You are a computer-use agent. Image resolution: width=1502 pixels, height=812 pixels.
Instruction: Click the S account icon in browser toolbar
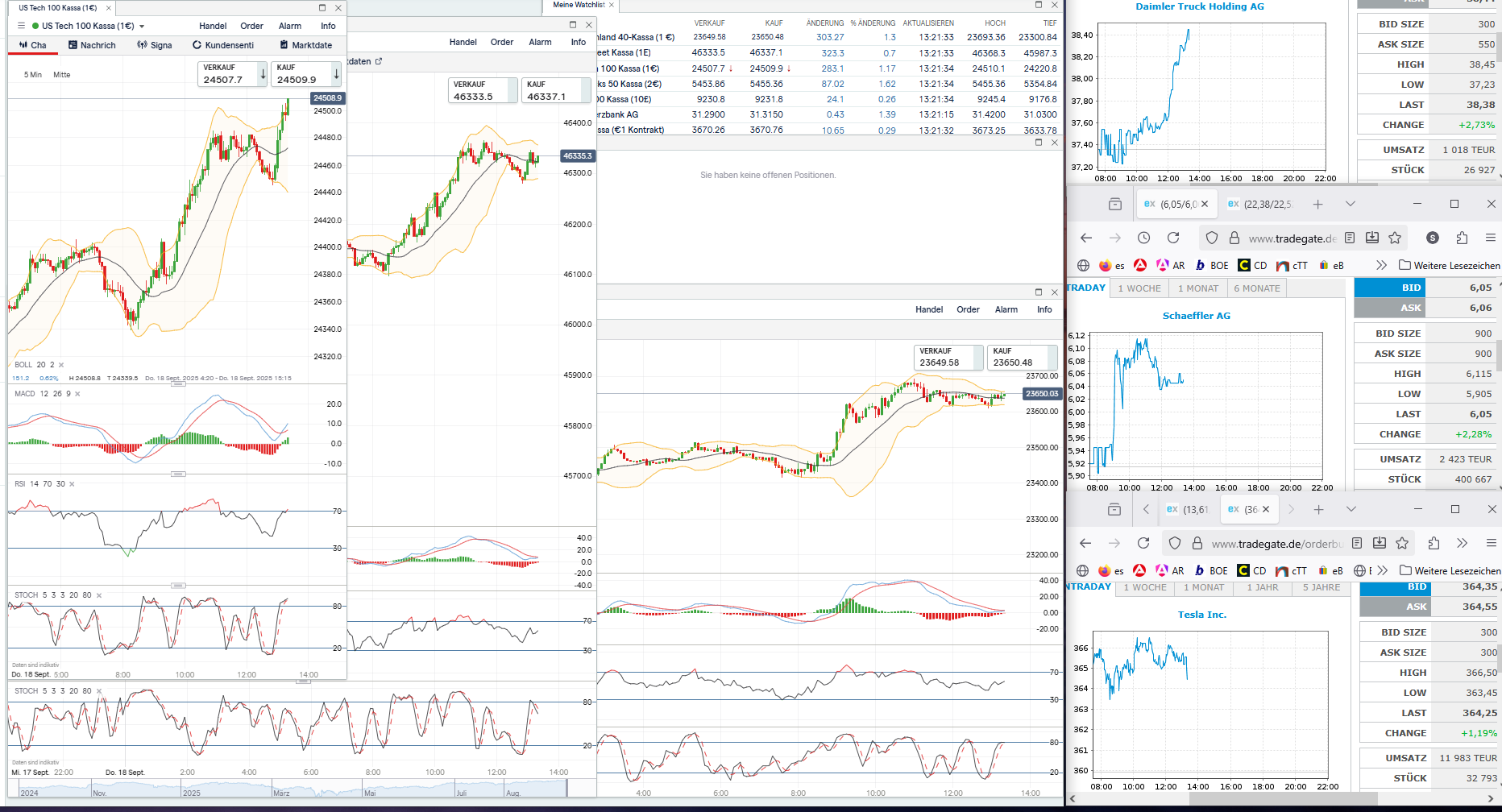pos(1432,238)
